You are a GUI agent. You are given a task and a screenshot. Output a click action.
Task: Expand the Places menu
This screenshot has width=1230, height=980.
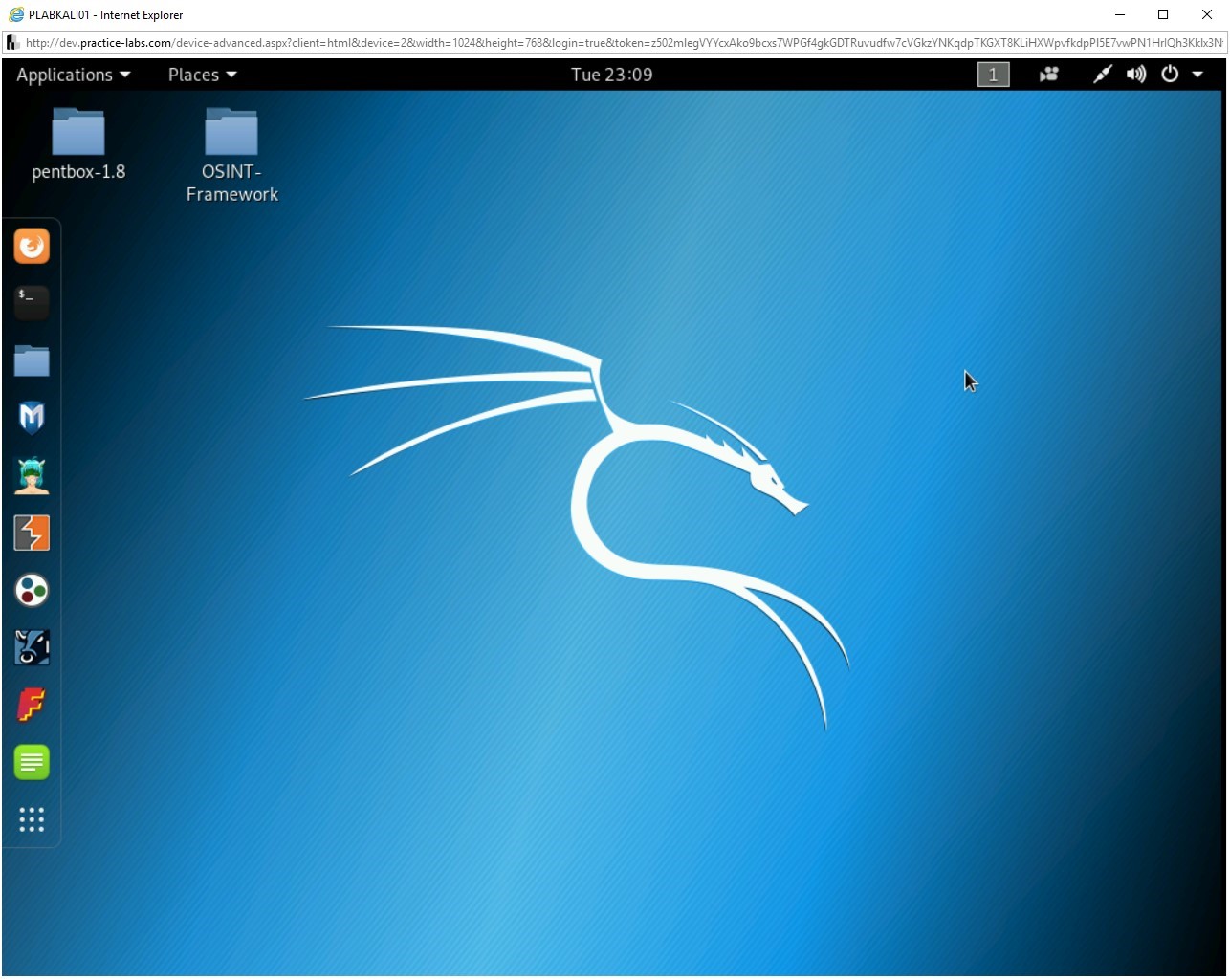point(200,75)
